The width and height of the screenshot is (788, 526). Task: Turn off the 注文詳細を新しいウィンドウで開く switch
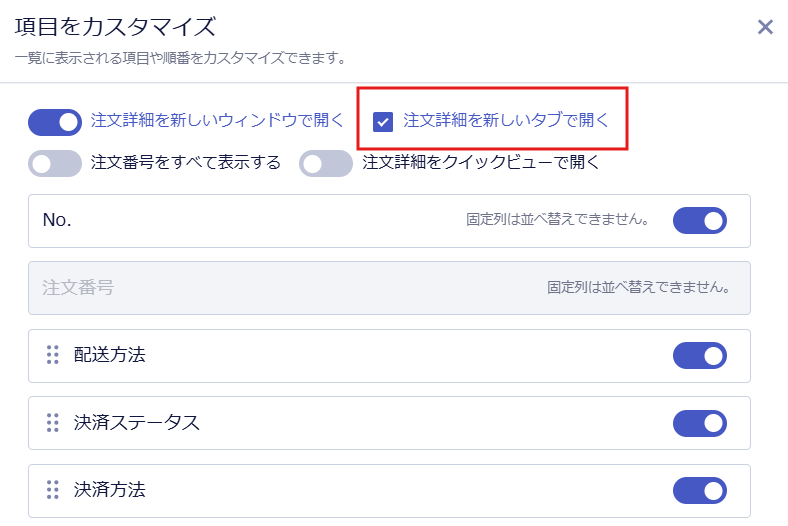point(55,122)
